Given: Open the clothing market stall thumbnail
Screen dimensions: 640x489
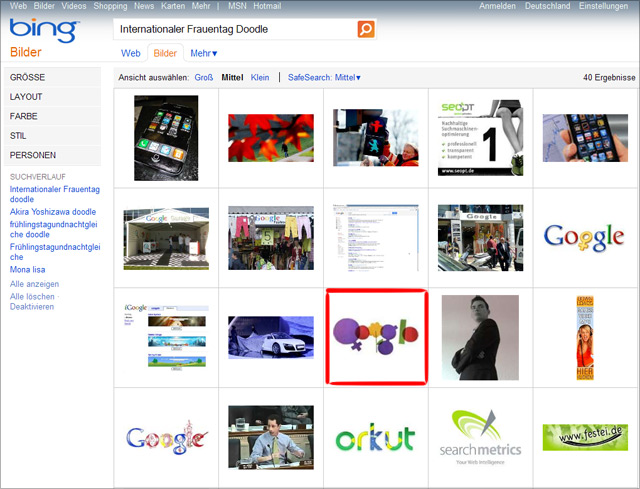Looking at the screenshot, I should click(x=271, y=238).
